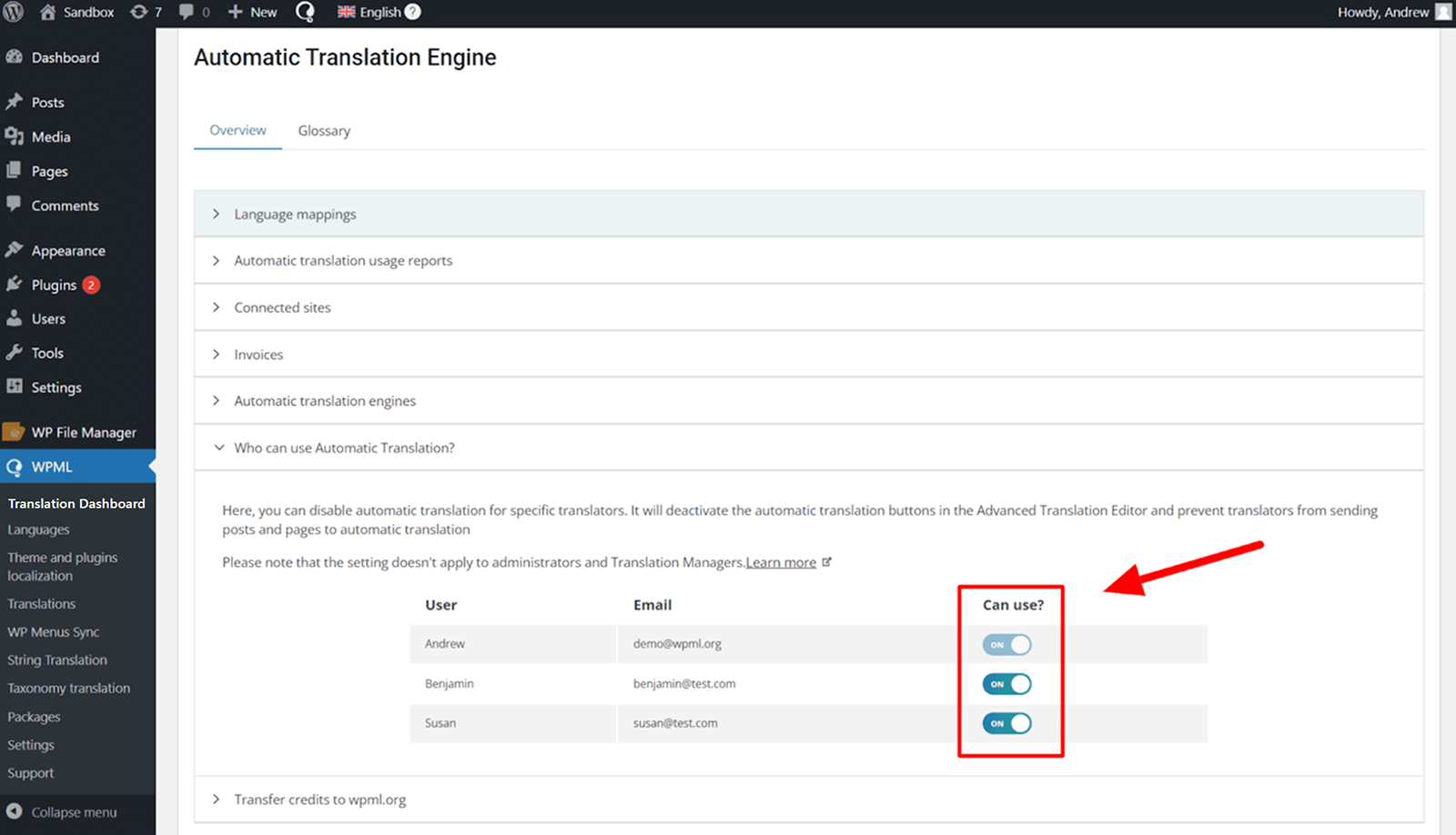
Task: Expand Transfer credits to wpml.org
Action: (x=808, y=800)
